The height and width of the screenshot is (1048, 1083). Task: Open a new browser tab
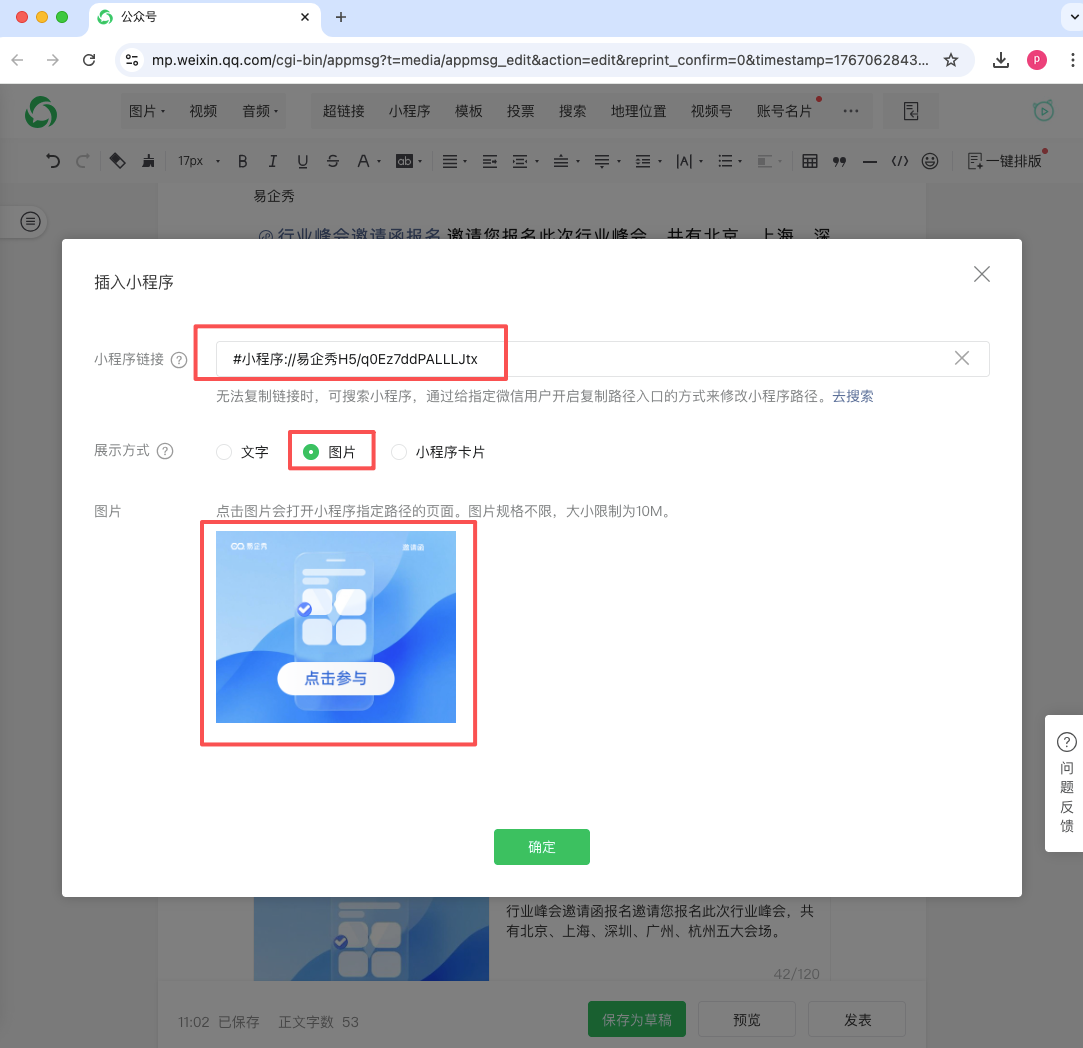point(341,17)
